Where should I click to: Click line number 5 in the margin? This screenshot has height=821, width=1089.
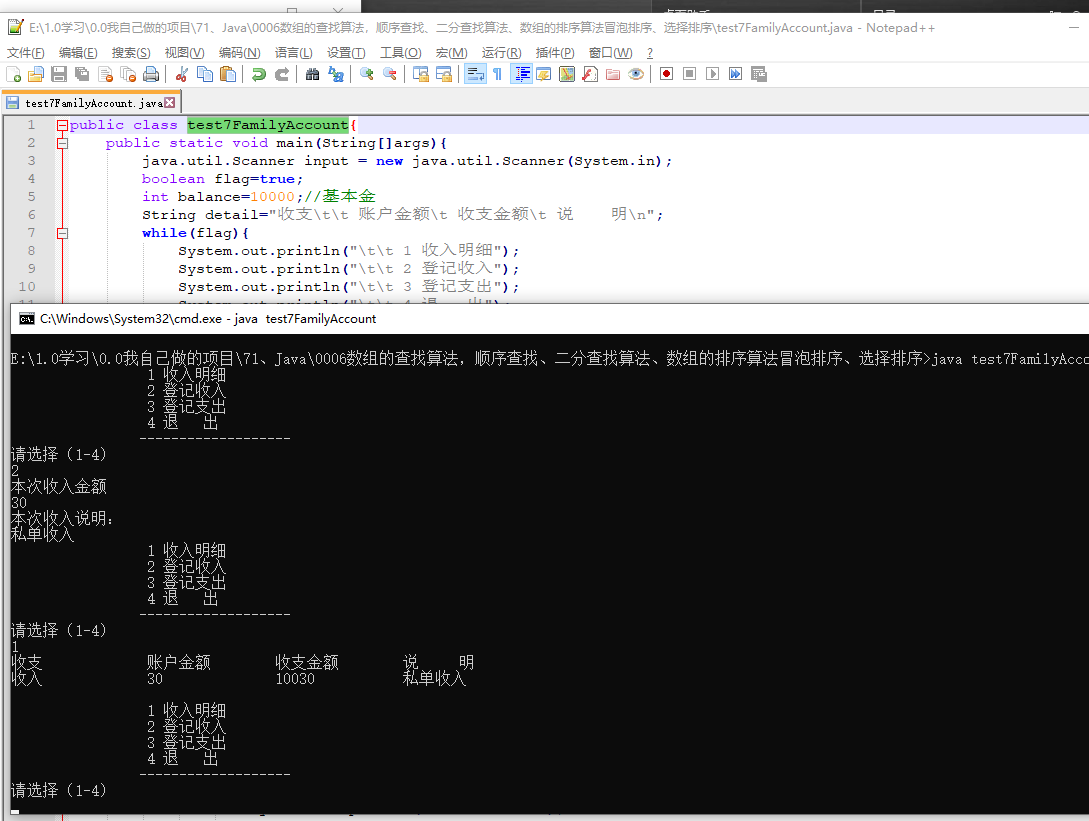click(x=31, y=197)
